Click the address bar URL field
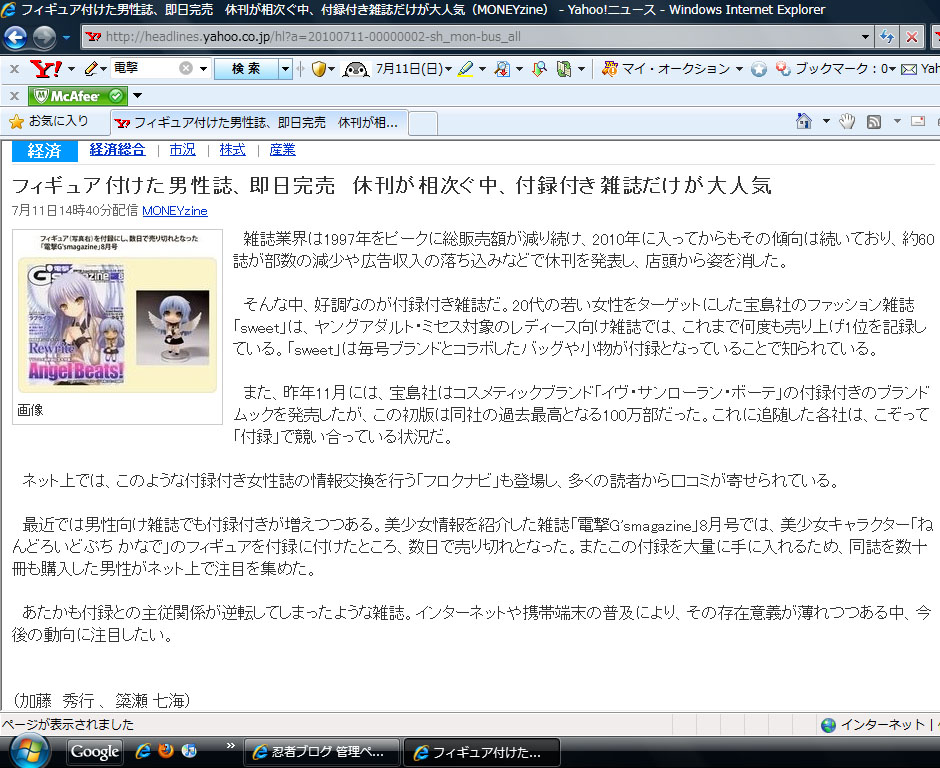The width and height of the screenshot is (940, 768). tap(470, 37)
